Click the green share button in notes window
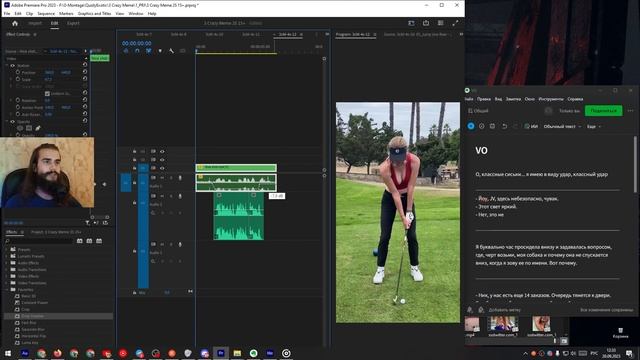The width and height of the screenshot is (640, 360). pos(603,111)
